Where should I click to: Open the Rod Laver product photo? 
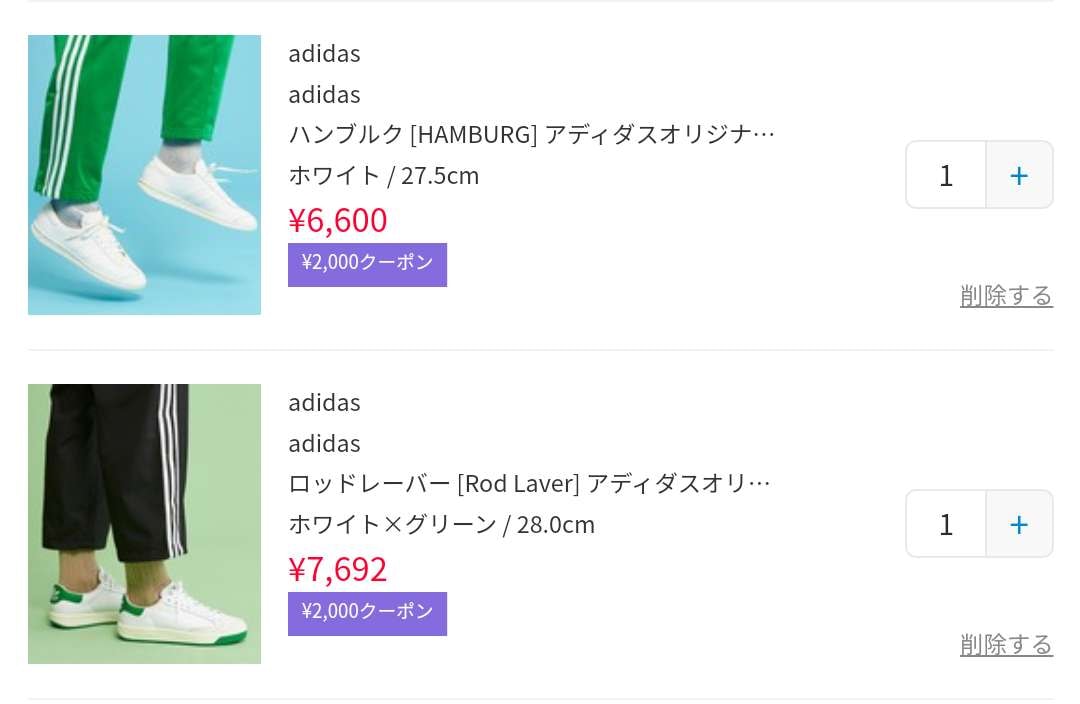(x=144, y=523)
